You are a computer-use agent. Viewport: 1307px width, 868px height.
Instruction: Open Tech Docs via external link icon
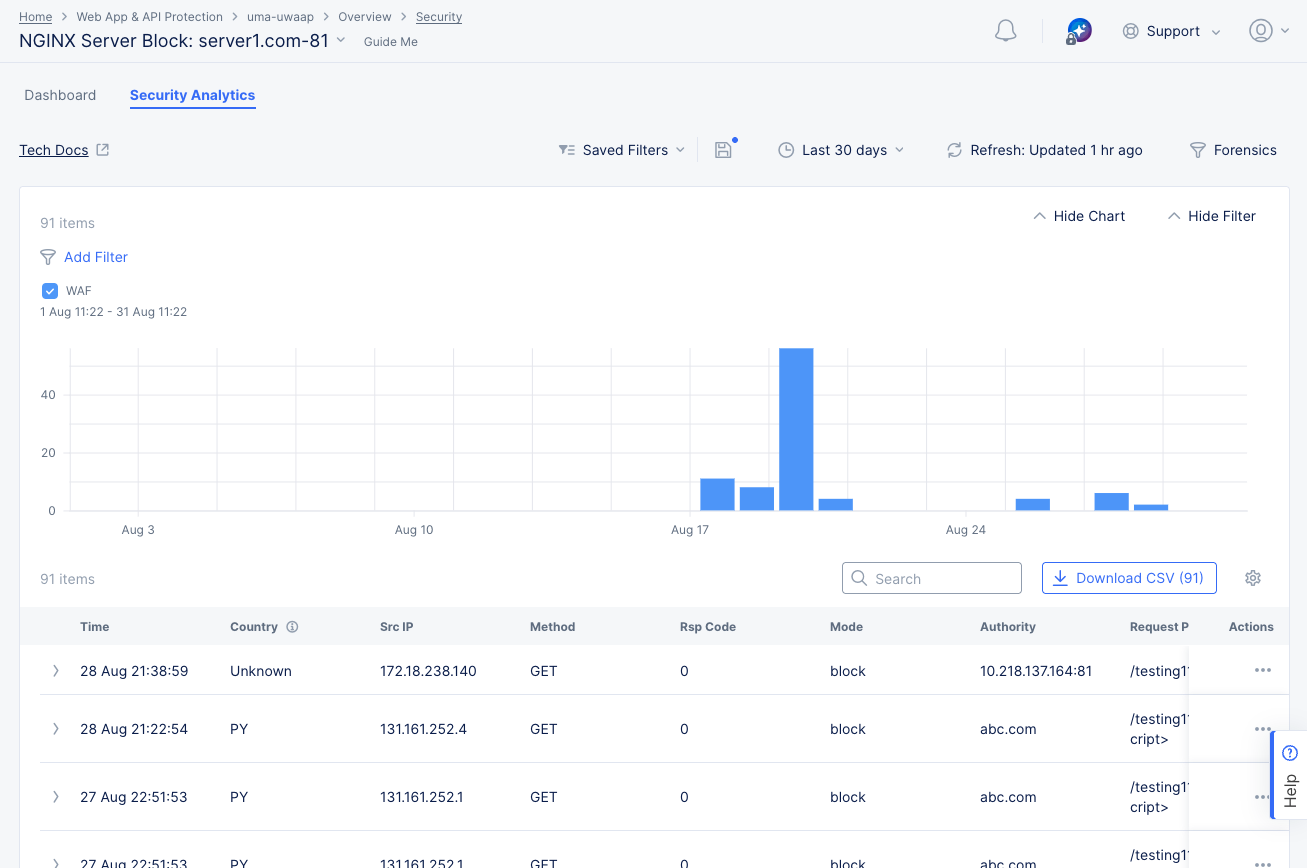point(101,148)
